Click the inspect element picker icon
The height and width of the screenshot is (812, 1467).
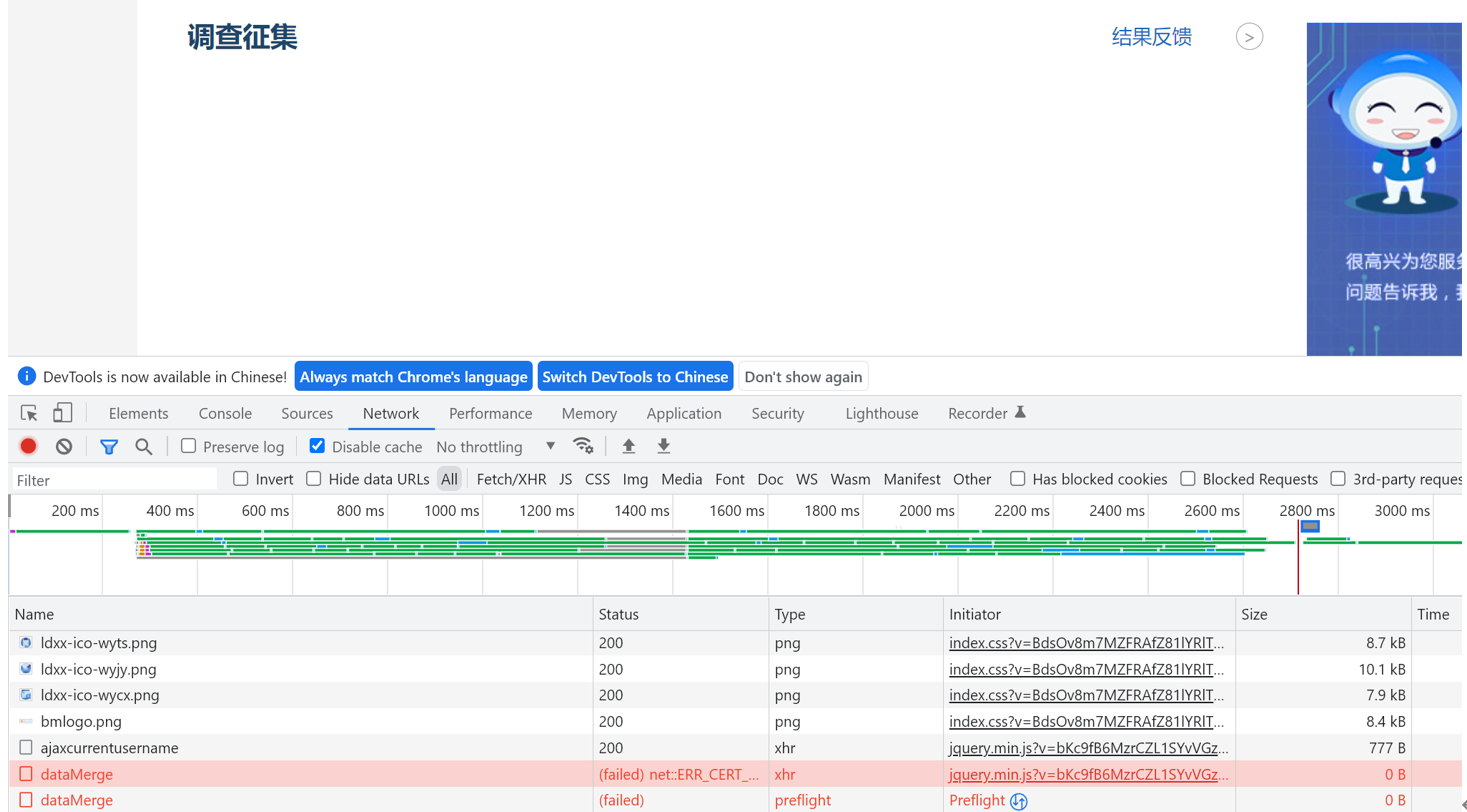(29, 413)
